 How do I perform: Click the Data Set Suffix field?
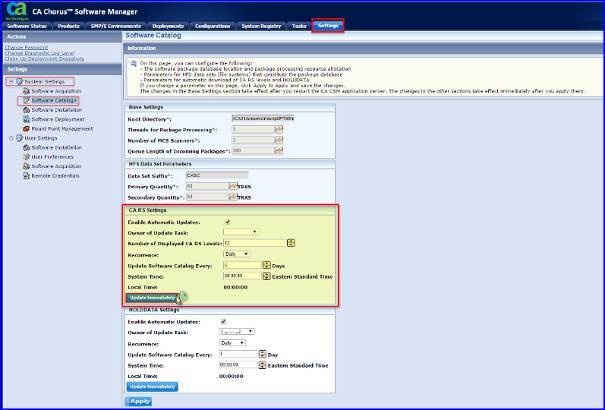click(217, 175)
